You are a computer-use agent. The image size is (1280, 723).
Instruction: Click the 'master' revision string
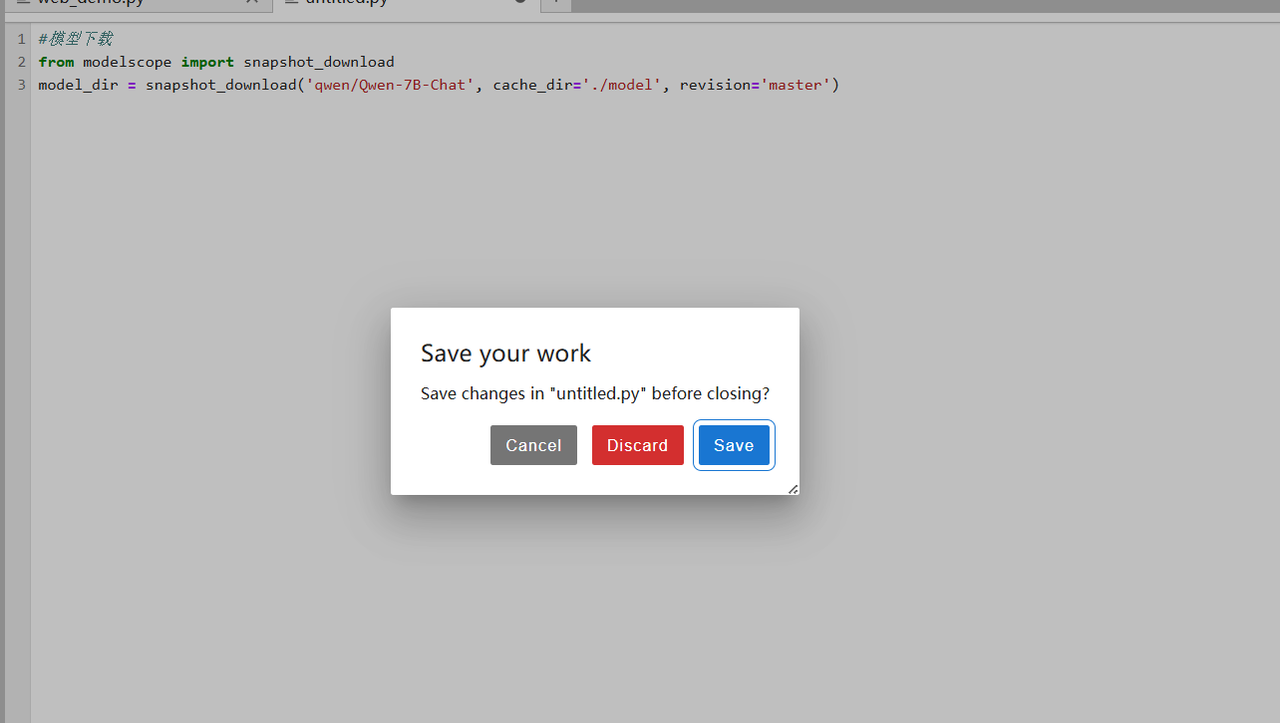click(x=795, y=85)
